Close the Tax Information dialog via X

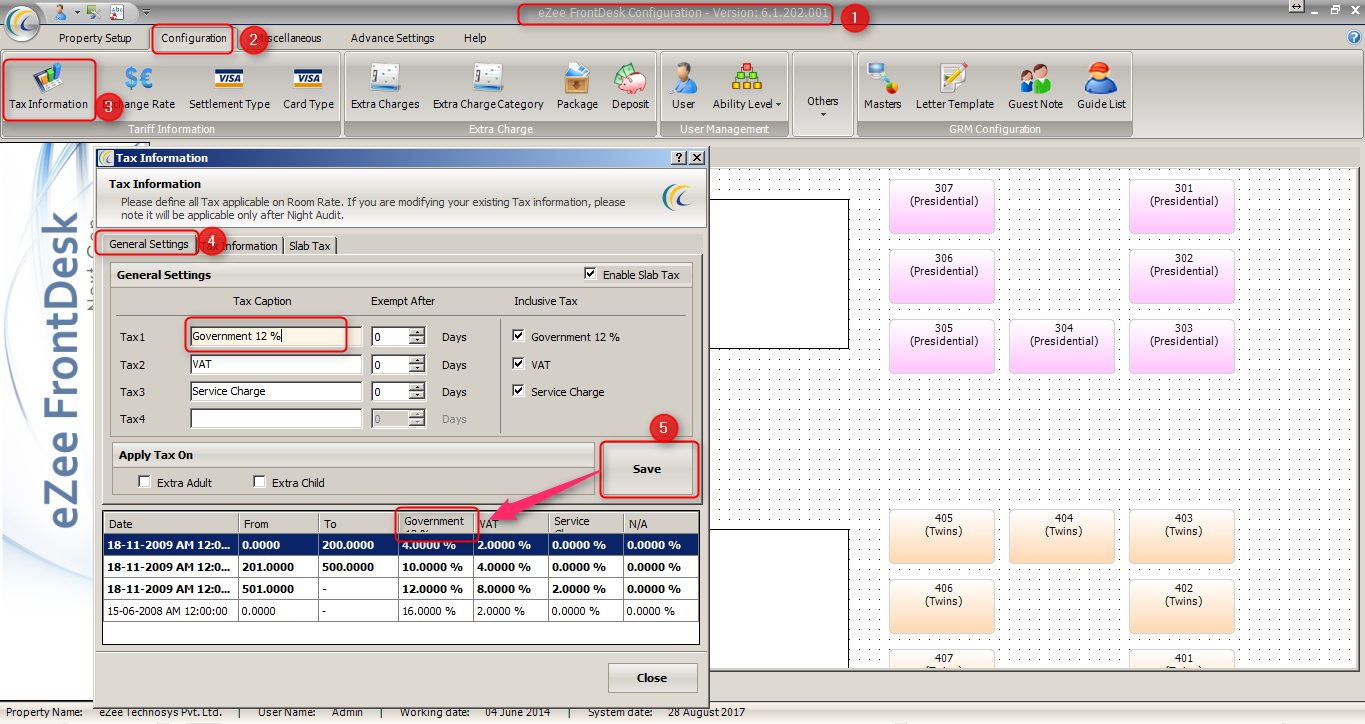[x=697, y=158]
